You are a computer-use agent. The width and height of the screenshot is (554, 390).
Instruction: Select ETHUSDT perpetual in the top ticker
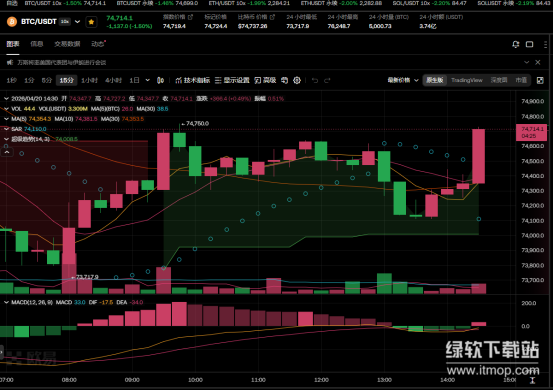[341, 3]
